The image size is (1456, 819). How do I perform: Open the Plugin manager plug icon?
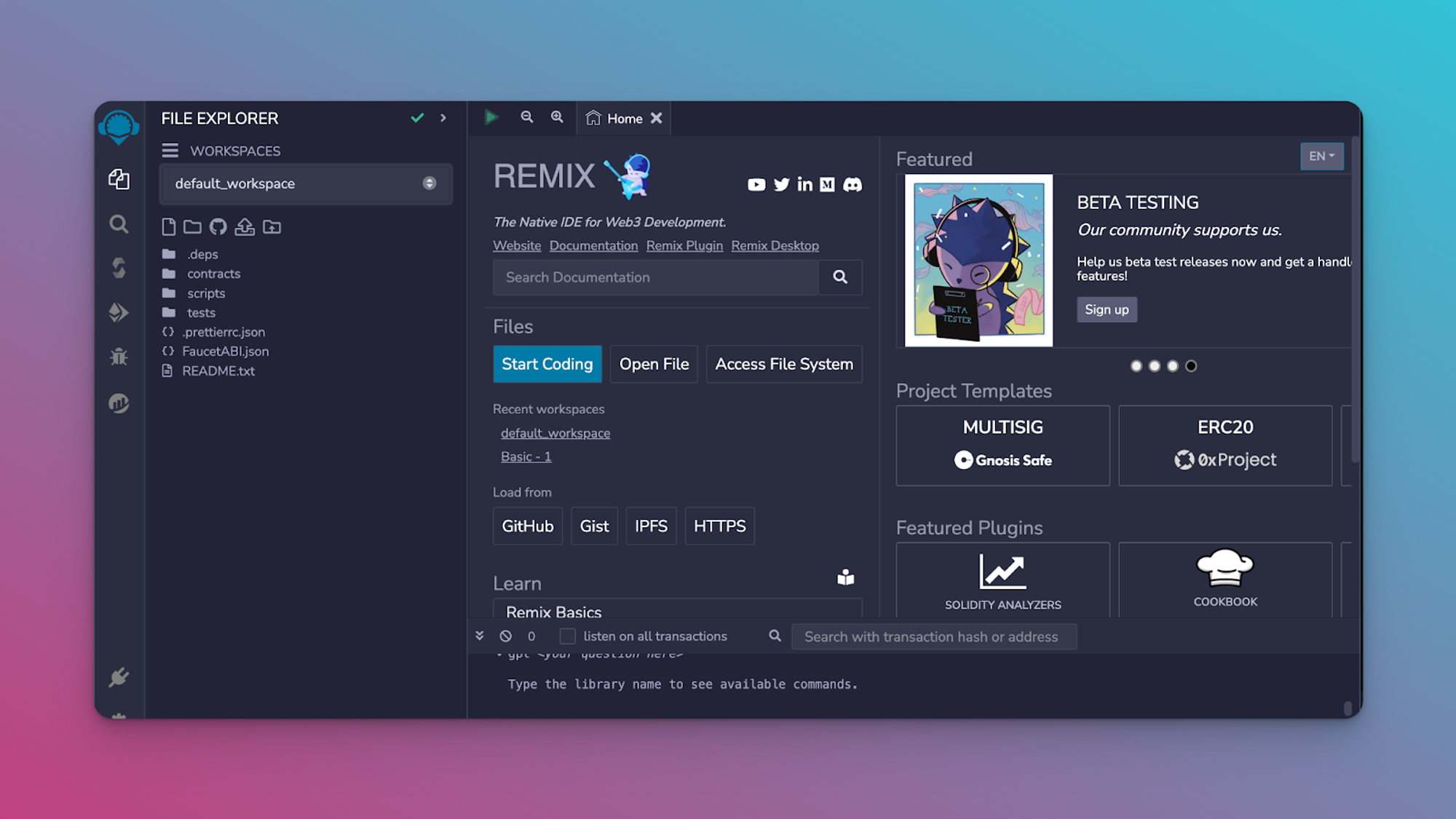[119, 677]
